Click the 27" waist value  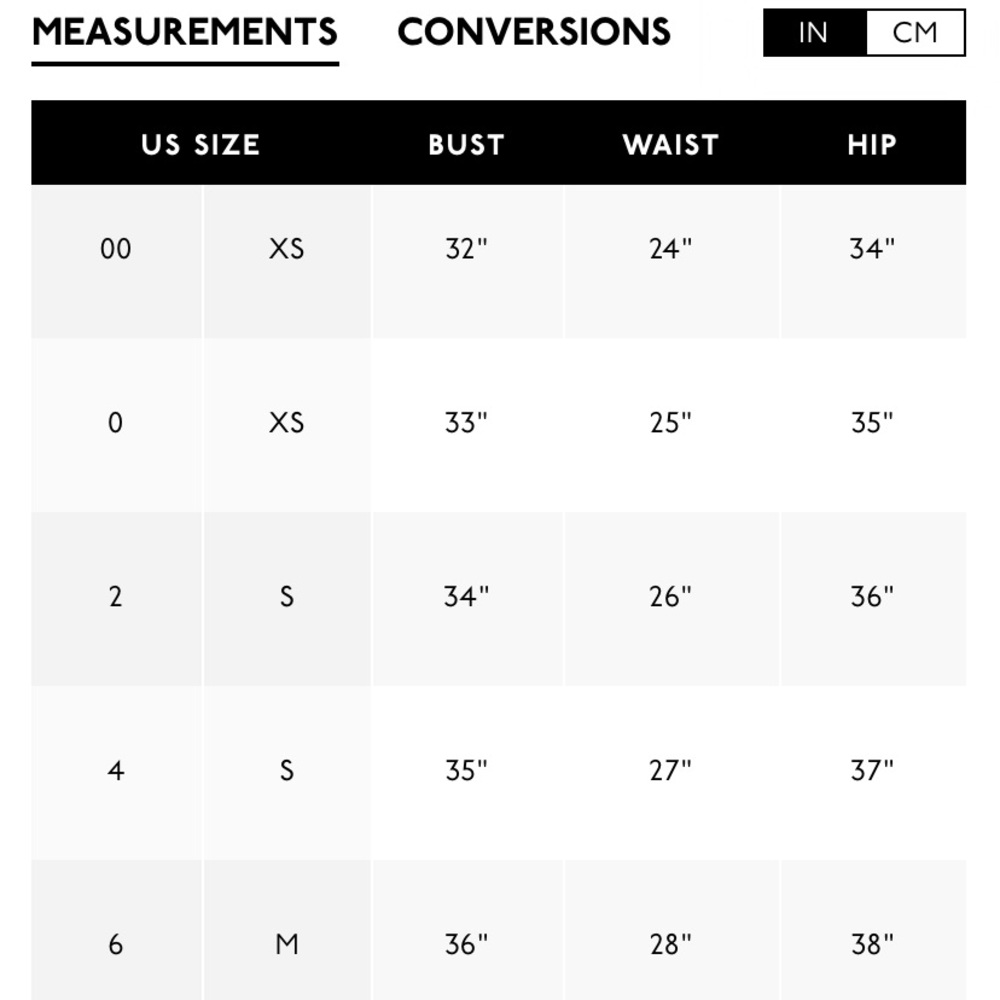671,771
